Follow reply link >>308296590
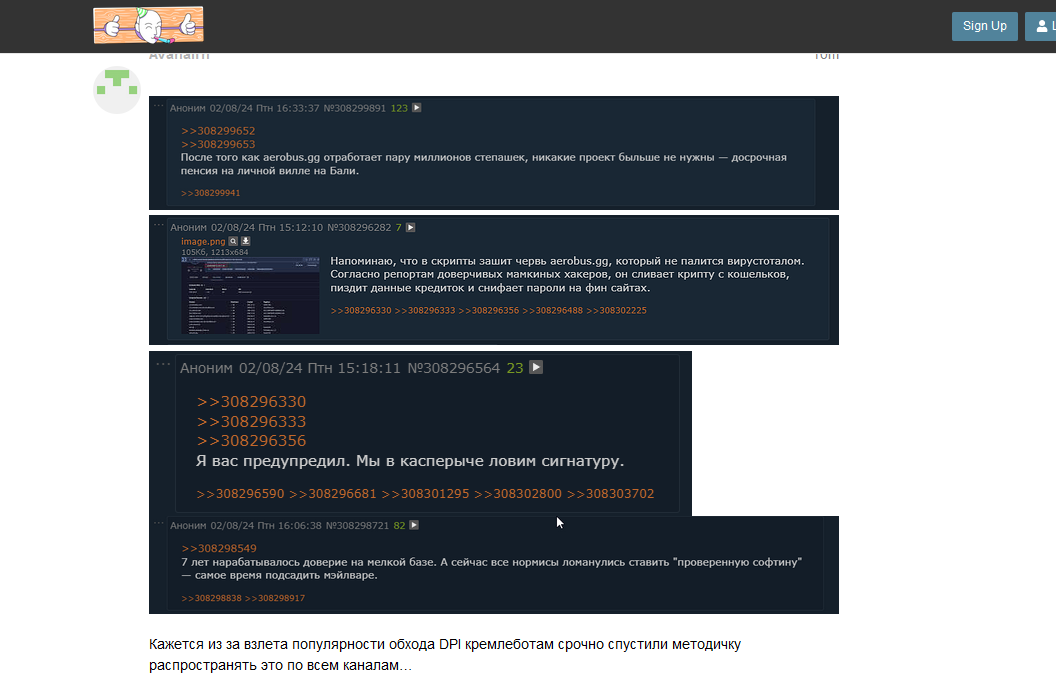The image size is (1056, 682). pyautogui.click(x=240, y=493)
